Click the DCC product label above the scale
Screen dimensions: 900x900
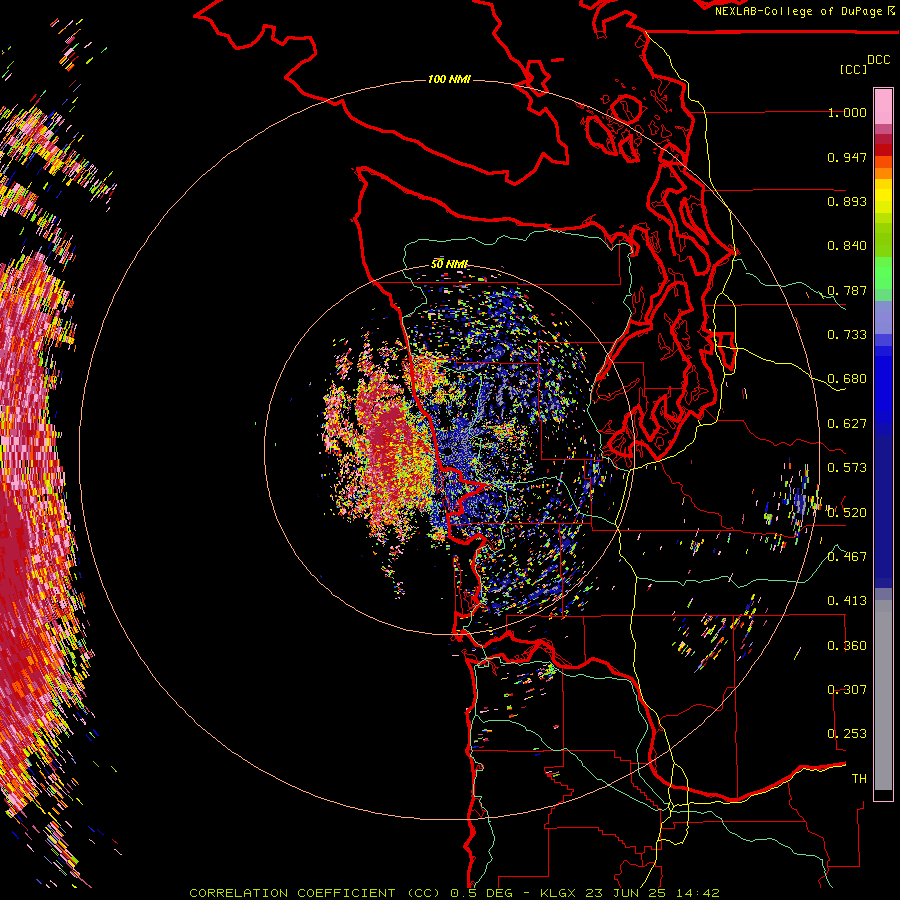pyautogui.click(x=878, y=60)
